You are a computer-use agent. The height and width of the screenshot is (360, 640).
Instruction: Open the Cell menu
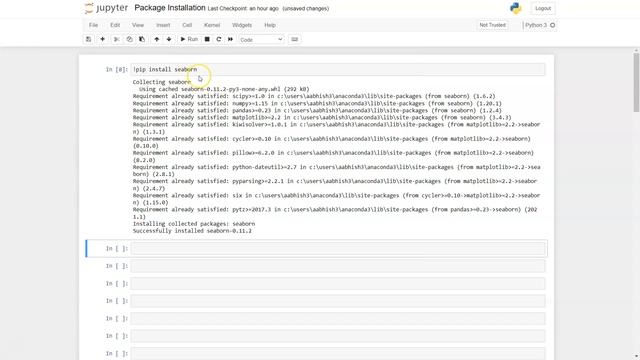tap(187, 25)
